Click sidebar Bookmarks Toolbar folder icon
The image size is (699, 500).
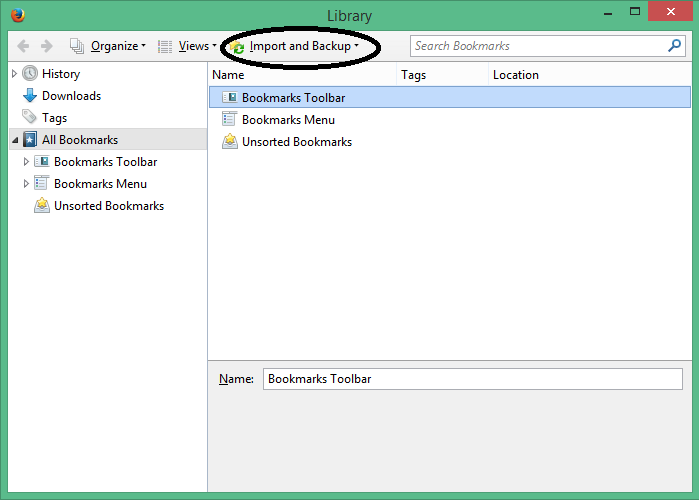[42, 161]
